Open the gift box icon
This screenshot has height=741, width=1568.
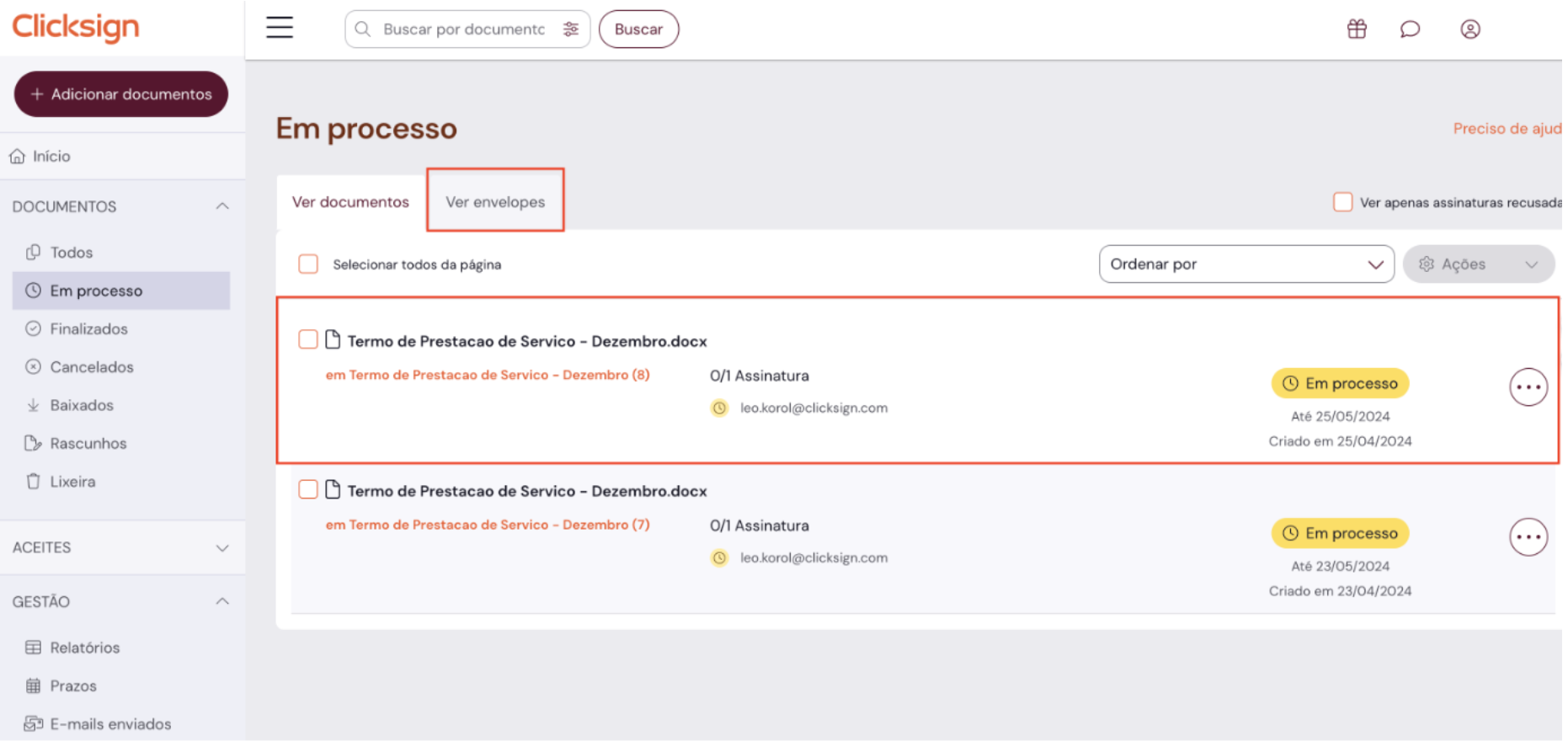click(x=1356, y=29)
